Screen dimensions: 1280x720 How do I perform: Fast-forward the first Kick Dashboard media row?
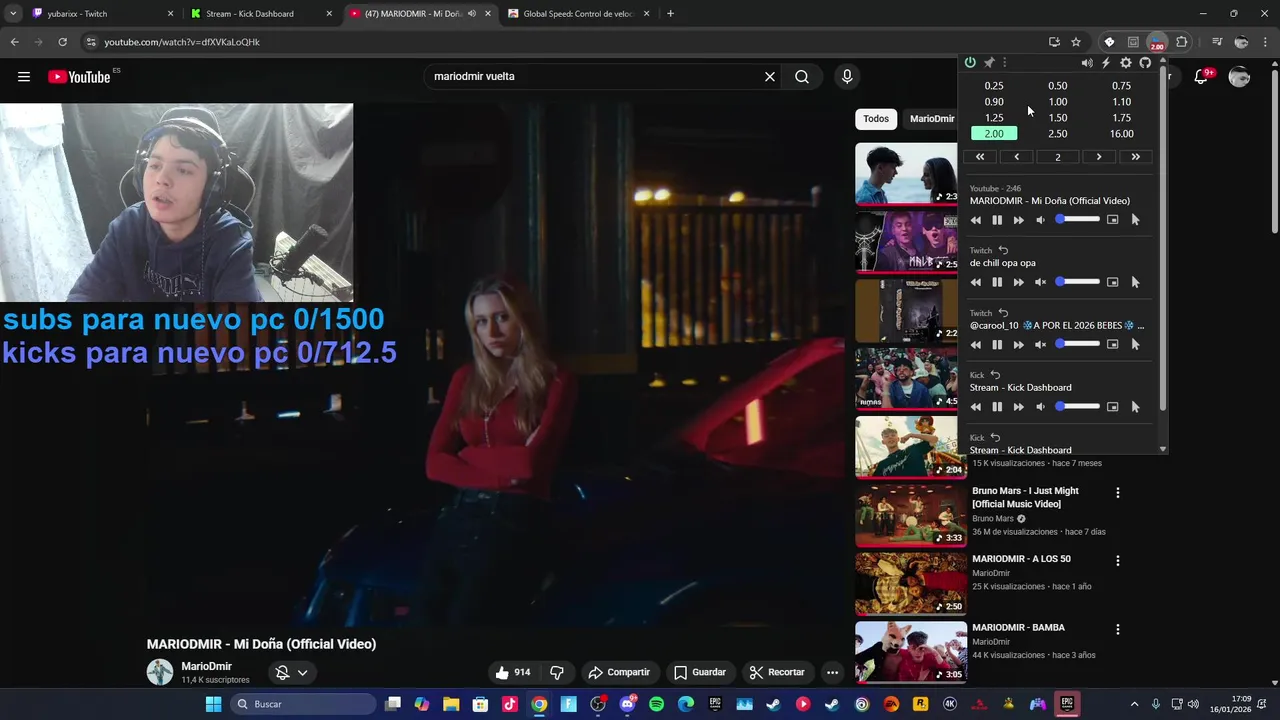tap(1018, 407)
